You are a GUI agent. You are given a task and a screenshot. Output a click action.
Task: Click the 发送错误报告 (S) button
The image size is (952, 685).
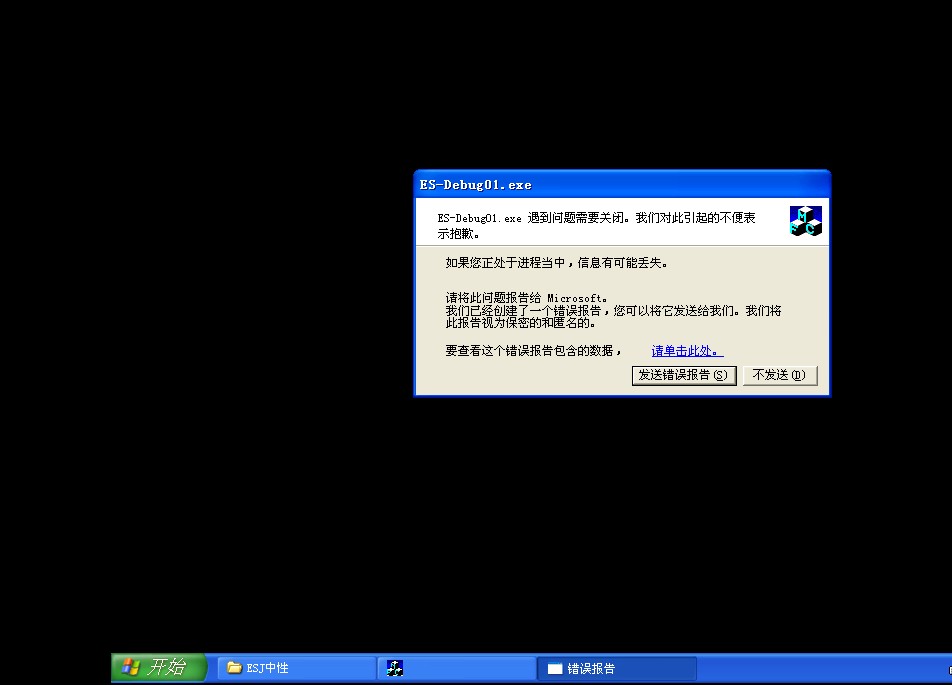[684, 375]
